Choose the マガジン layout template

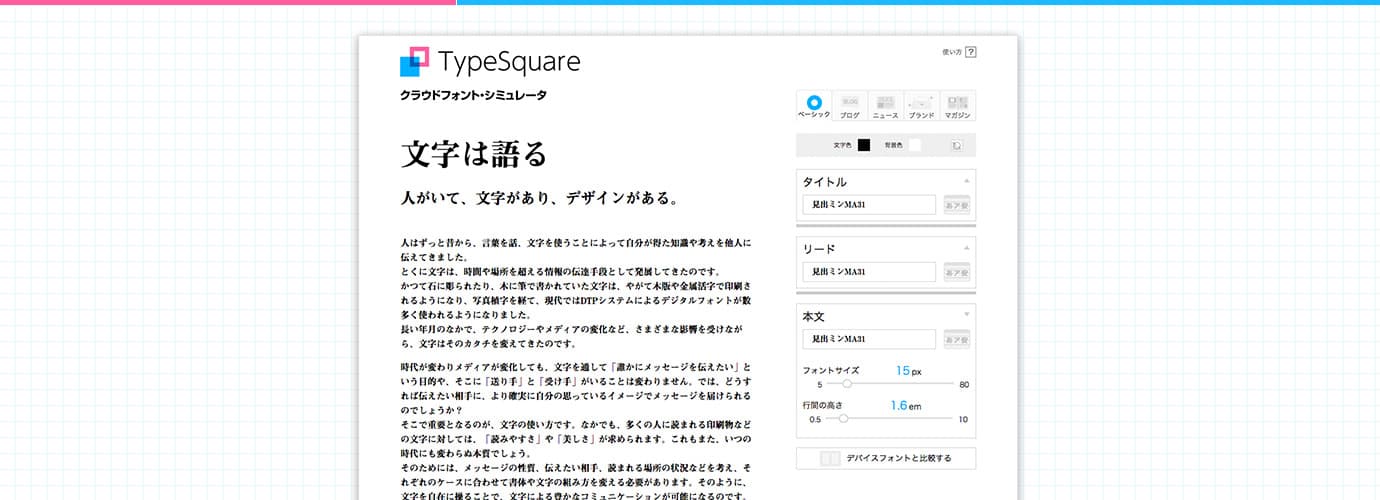click(x=957, y=105)
